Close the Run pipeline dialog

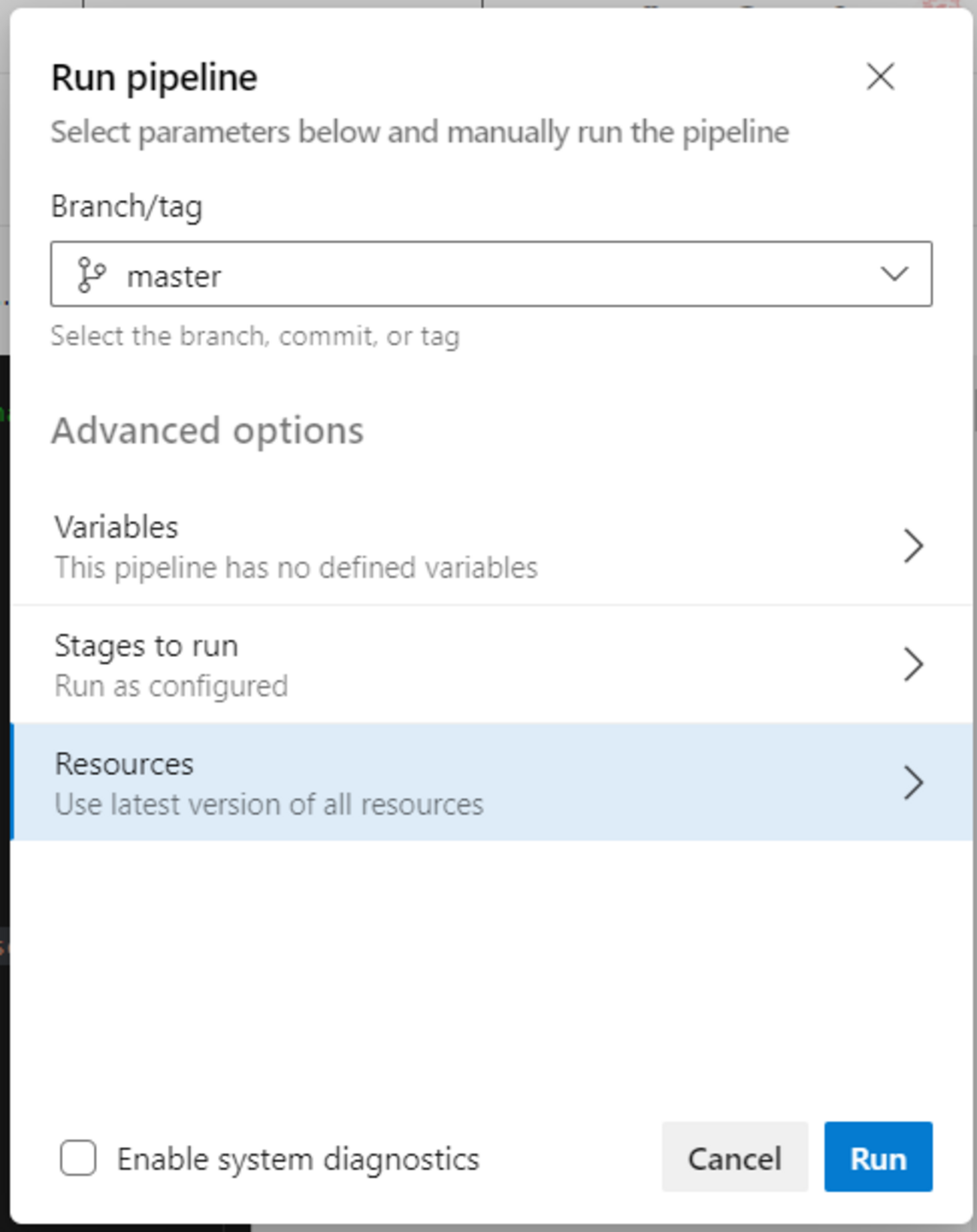(x=880, y=77)
